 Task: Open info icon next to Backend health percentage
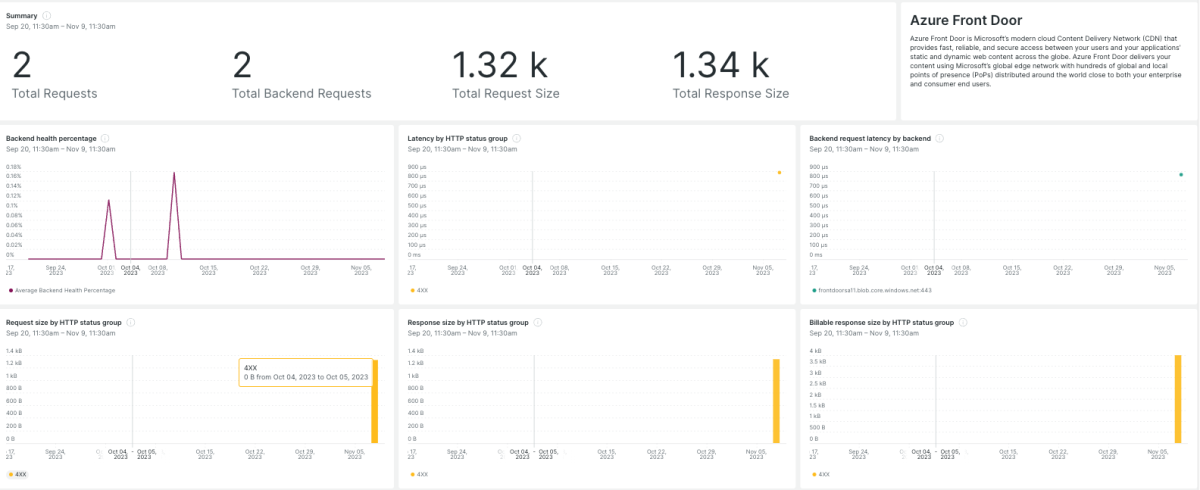tap(105, 138)
